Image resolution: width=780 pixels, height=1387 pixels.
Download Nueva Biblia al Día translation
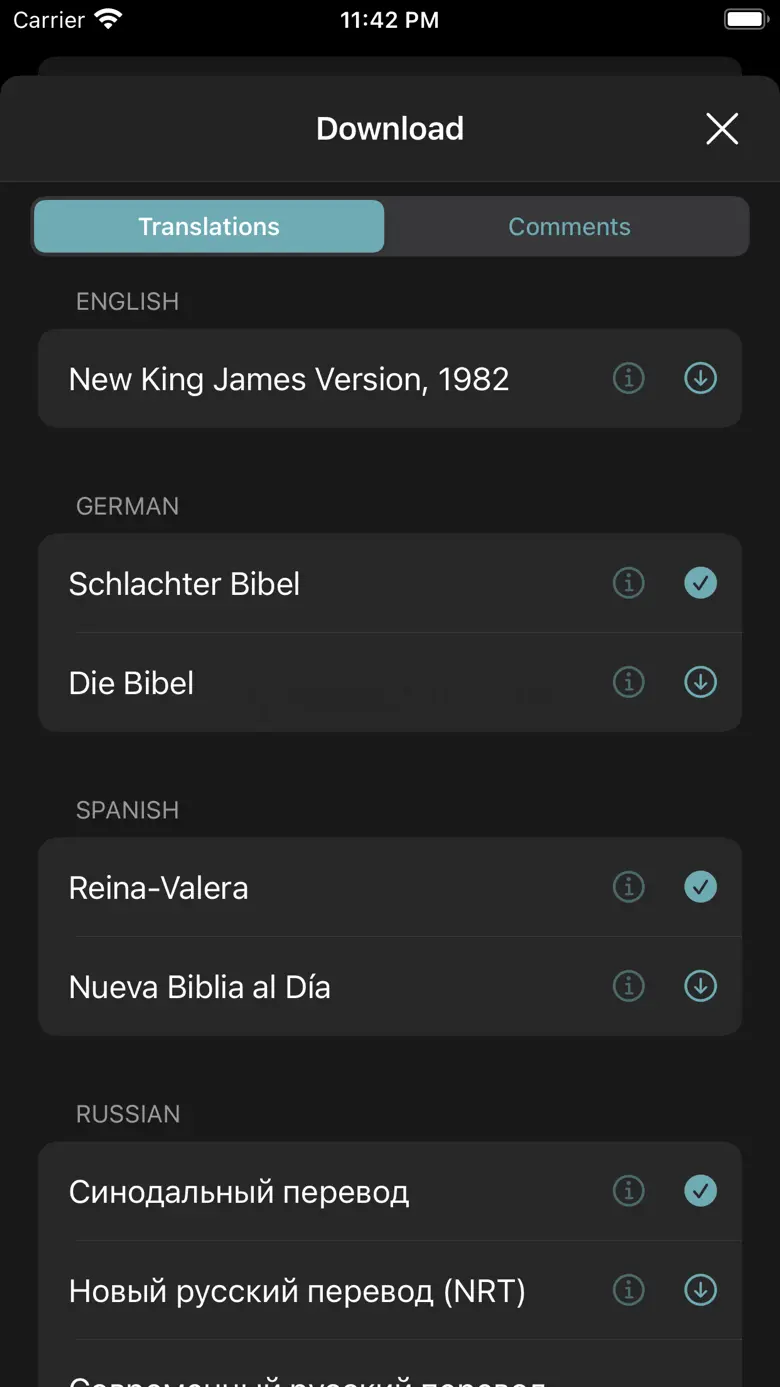coord(700,986)
